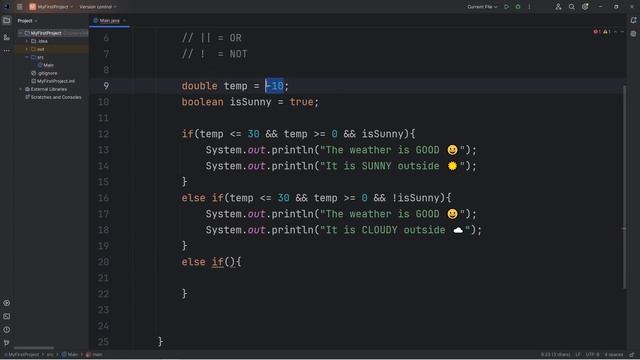Click the selected -10 value on line 9
This screenshot has height=360, width=640.
coord(274,86)
